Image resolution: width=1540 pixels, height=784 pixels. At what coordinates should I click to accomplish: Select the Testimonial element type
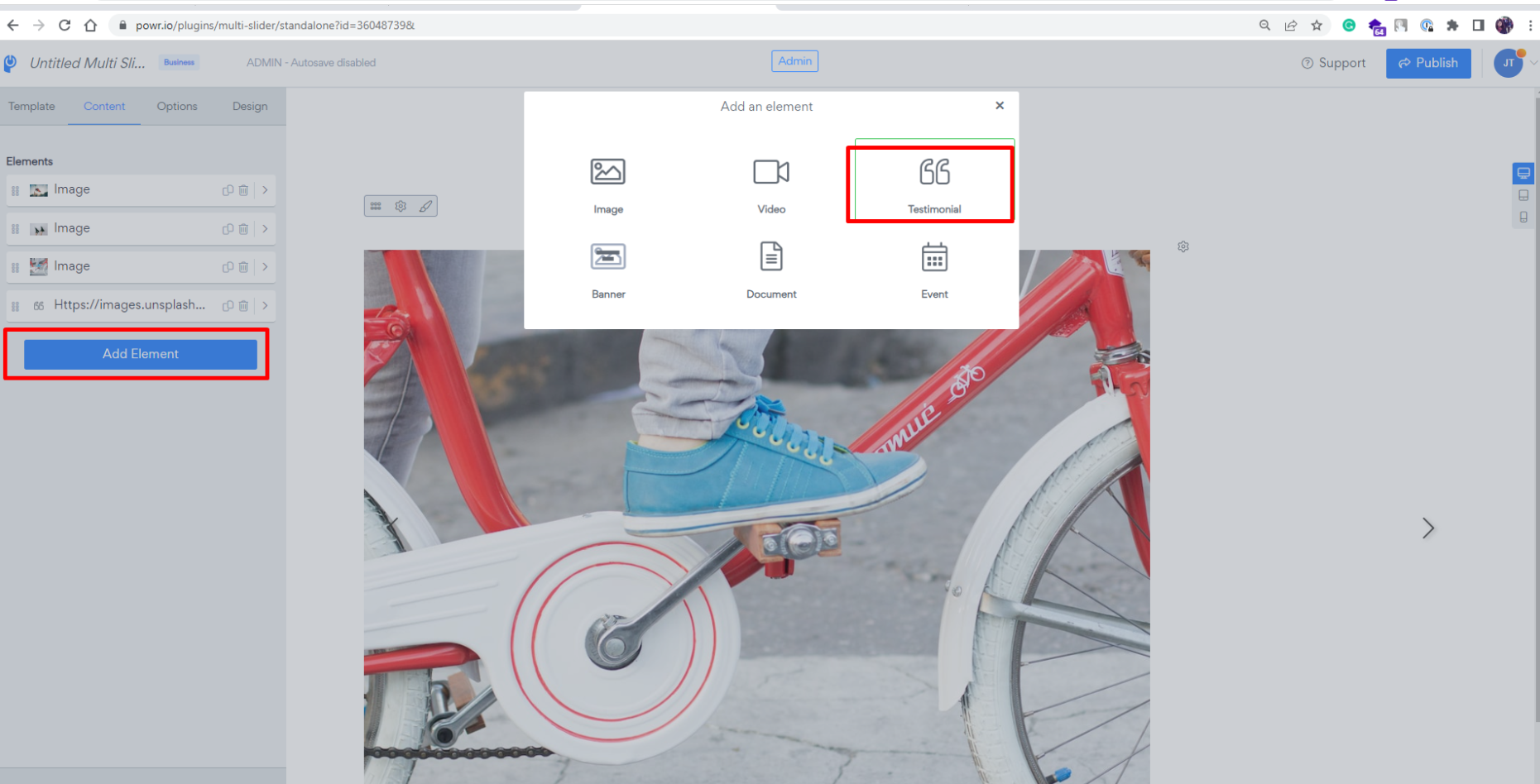tap(934, 183)
